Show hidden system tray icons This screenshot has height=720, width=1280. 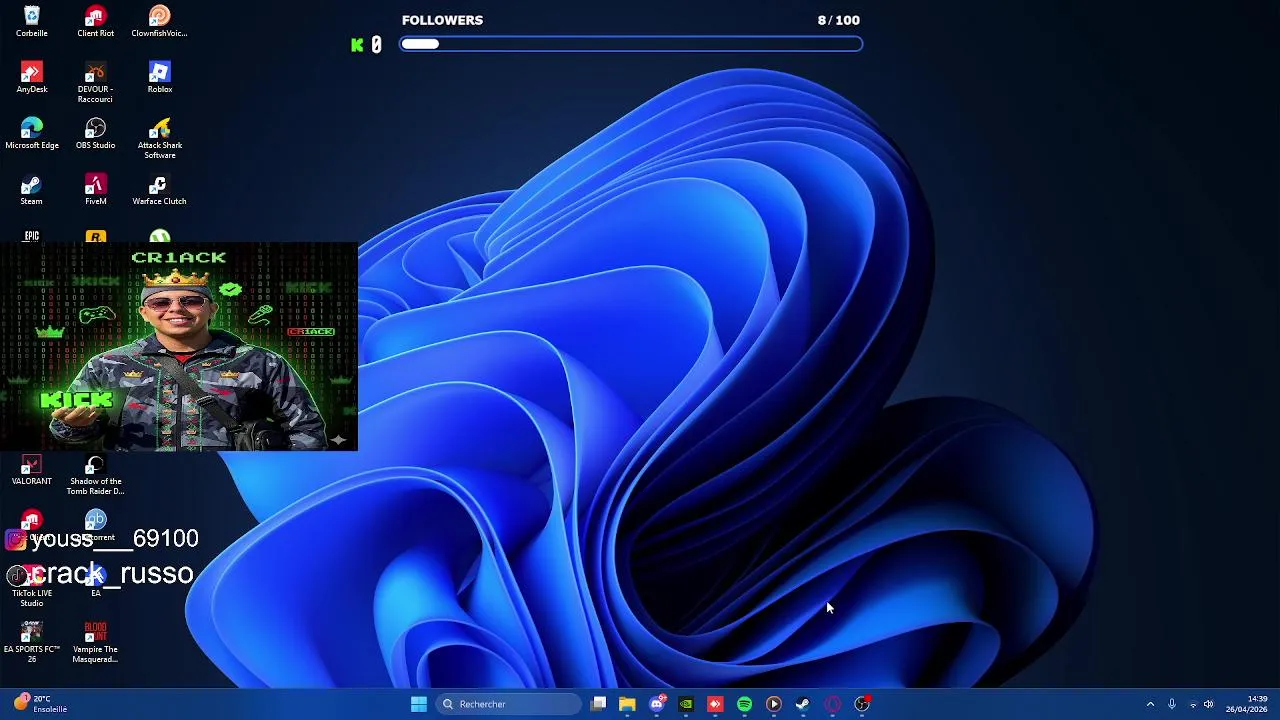point(1150,704)
